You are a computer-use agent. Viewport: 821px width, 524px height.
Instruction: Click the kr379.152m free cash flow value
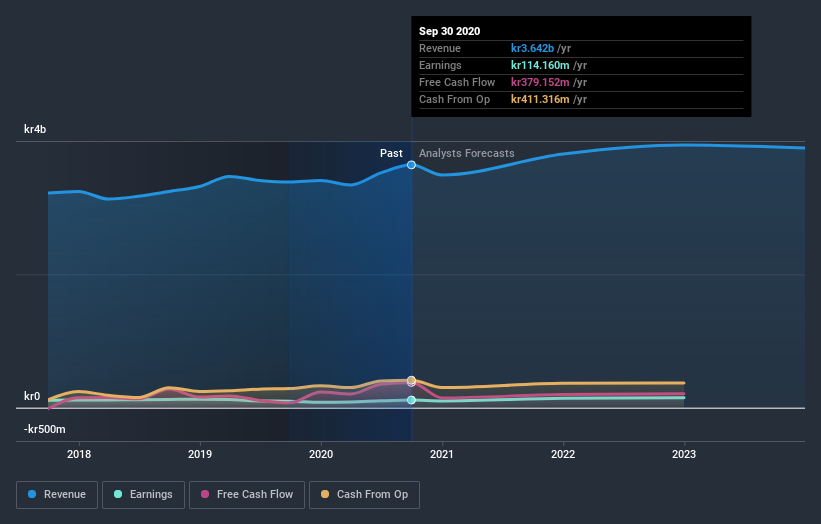(540, 82)
